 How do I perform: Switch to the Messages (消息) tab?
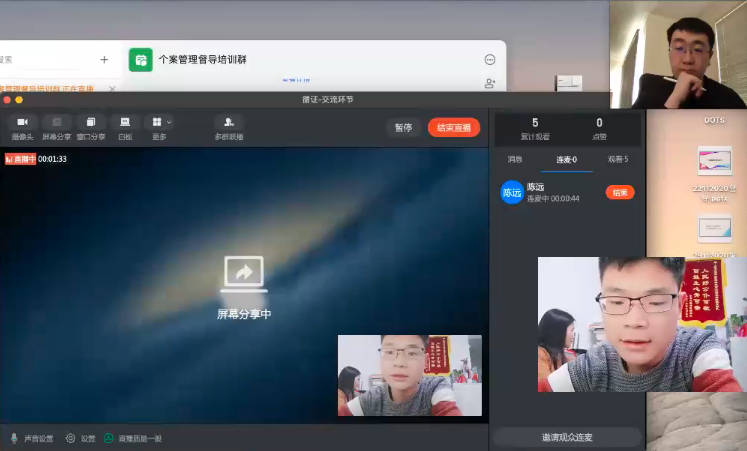pyautogui.click(x=515, y=160)
